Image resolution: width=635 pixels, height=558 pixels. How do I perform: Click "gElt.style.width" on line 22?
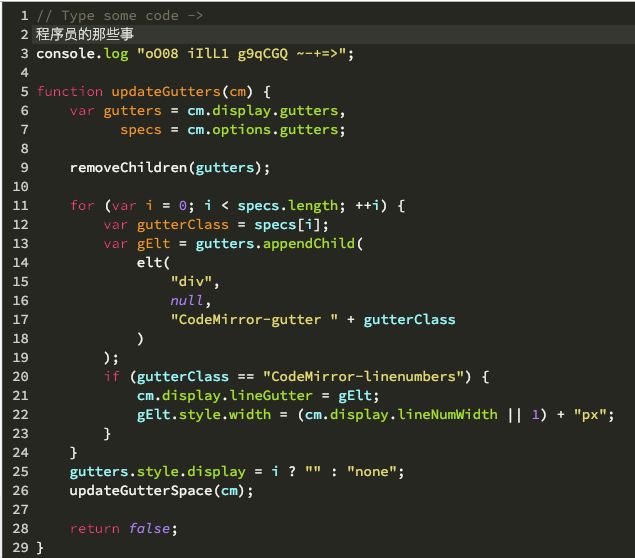[x=204, y=415]
